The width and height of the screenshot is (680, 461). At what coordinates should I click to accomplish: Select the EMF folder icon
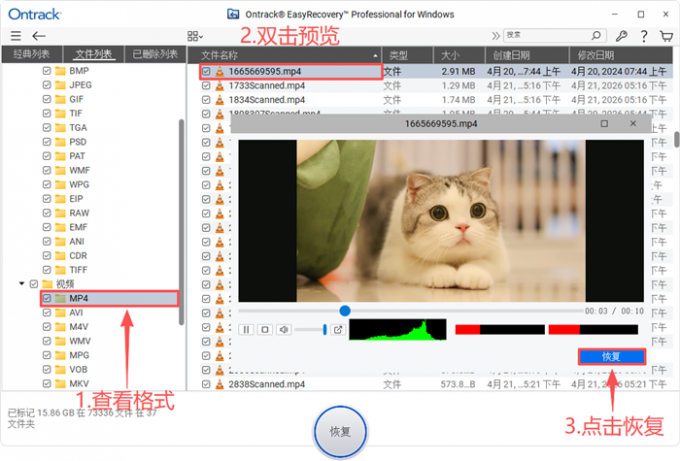coord(60,227)
